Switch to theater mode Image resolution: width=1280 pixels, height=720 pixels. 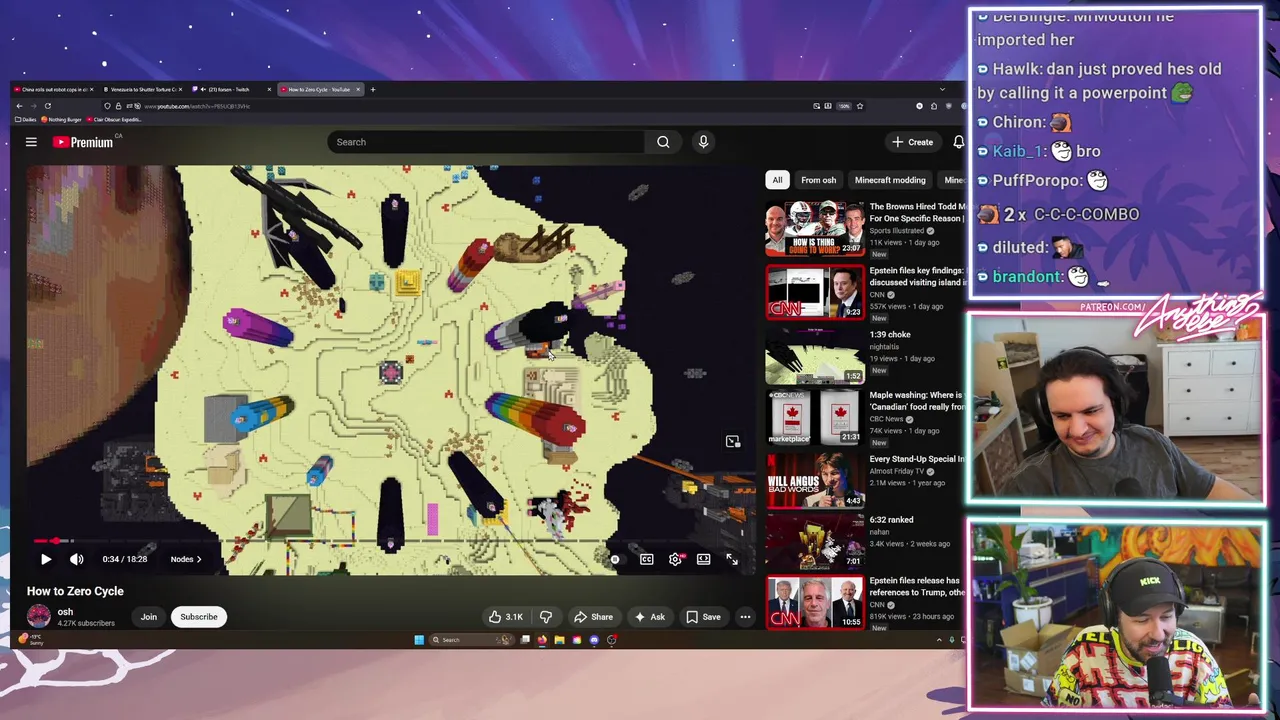tap(704, 559)
